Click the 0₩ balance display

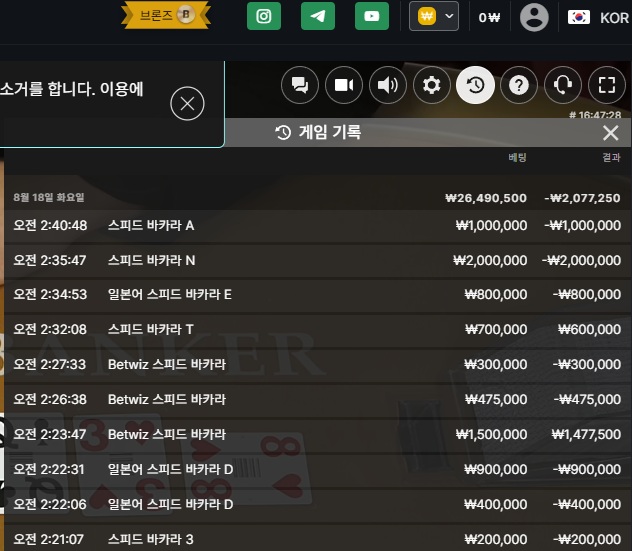coord(489,18)
